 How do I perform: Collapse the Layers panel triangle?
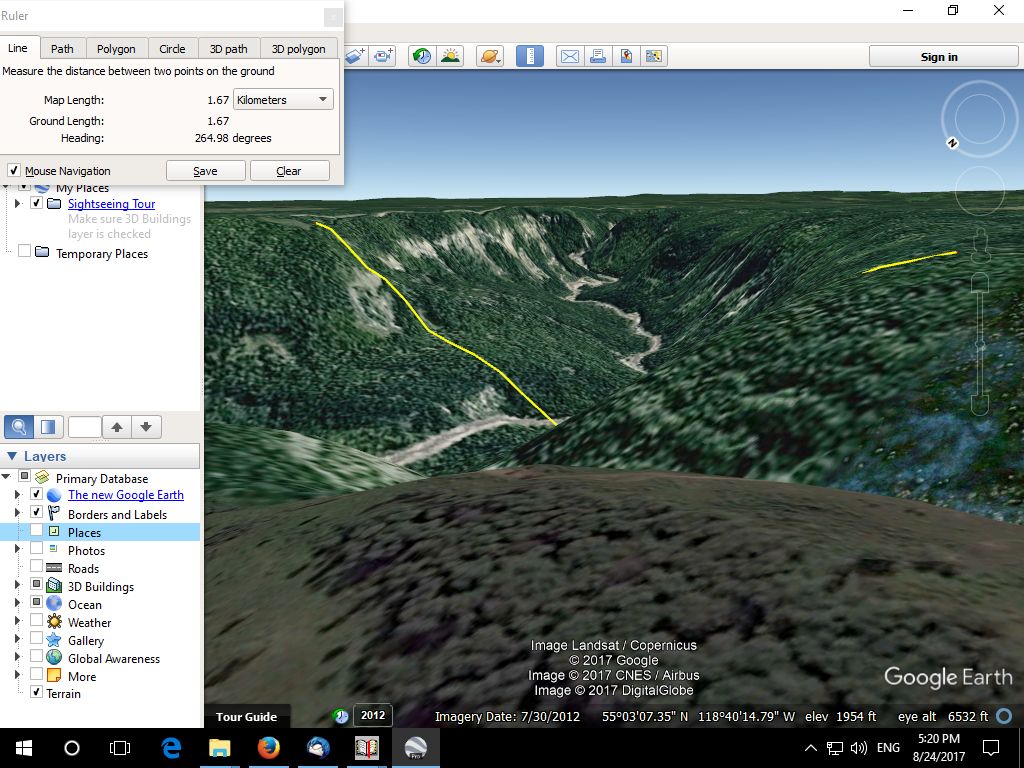pos(12,456)
